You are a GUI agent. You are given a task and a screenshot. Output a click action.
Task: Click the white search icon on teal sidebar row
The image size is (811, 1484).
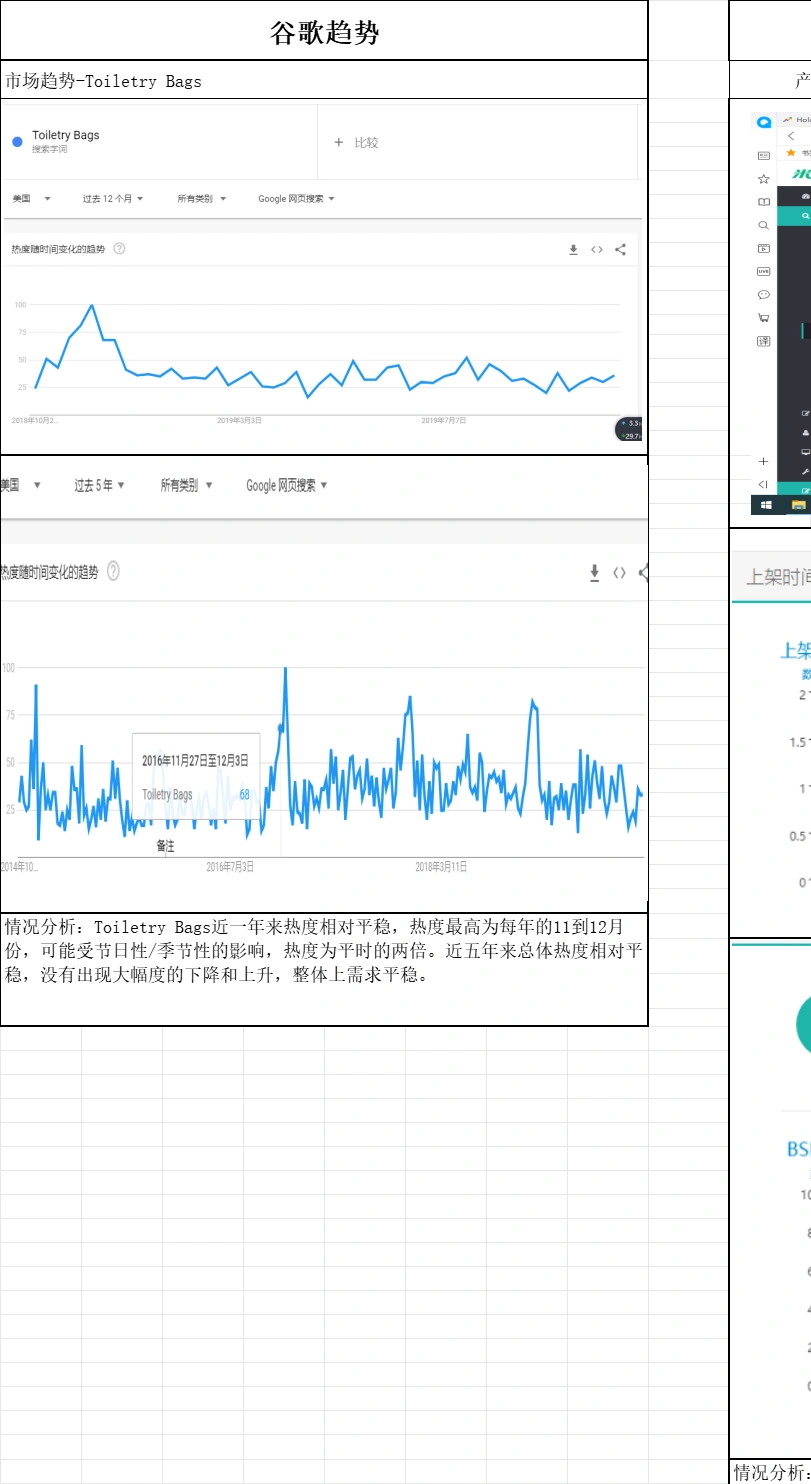click(x=805, y=215)
